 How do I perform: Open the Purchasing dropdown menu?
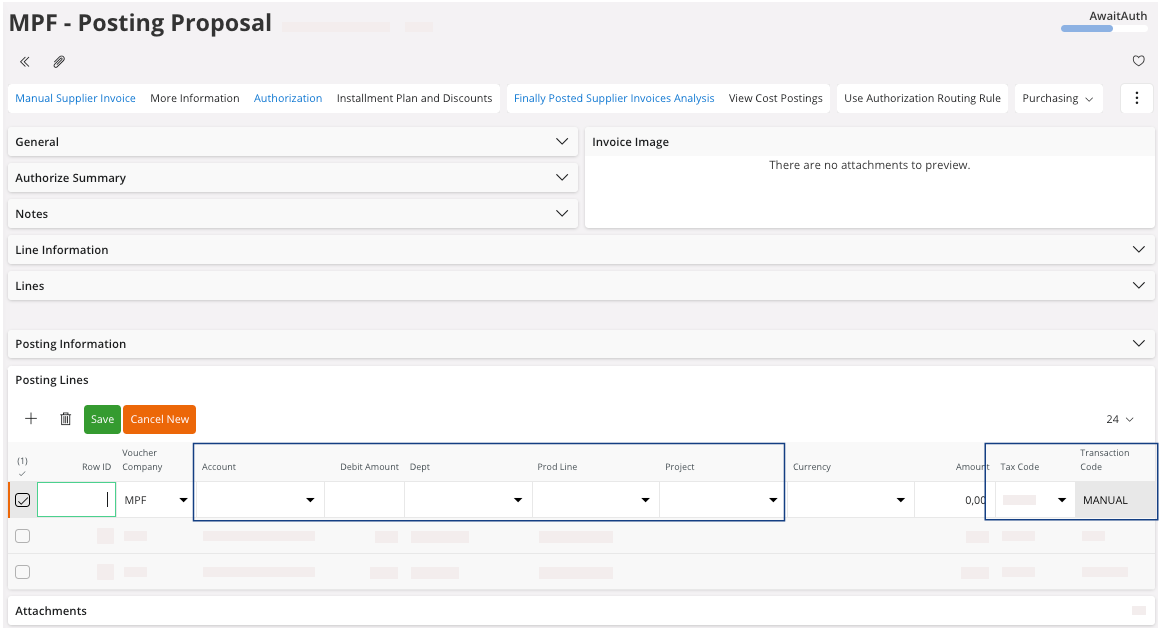[1058, 98]
